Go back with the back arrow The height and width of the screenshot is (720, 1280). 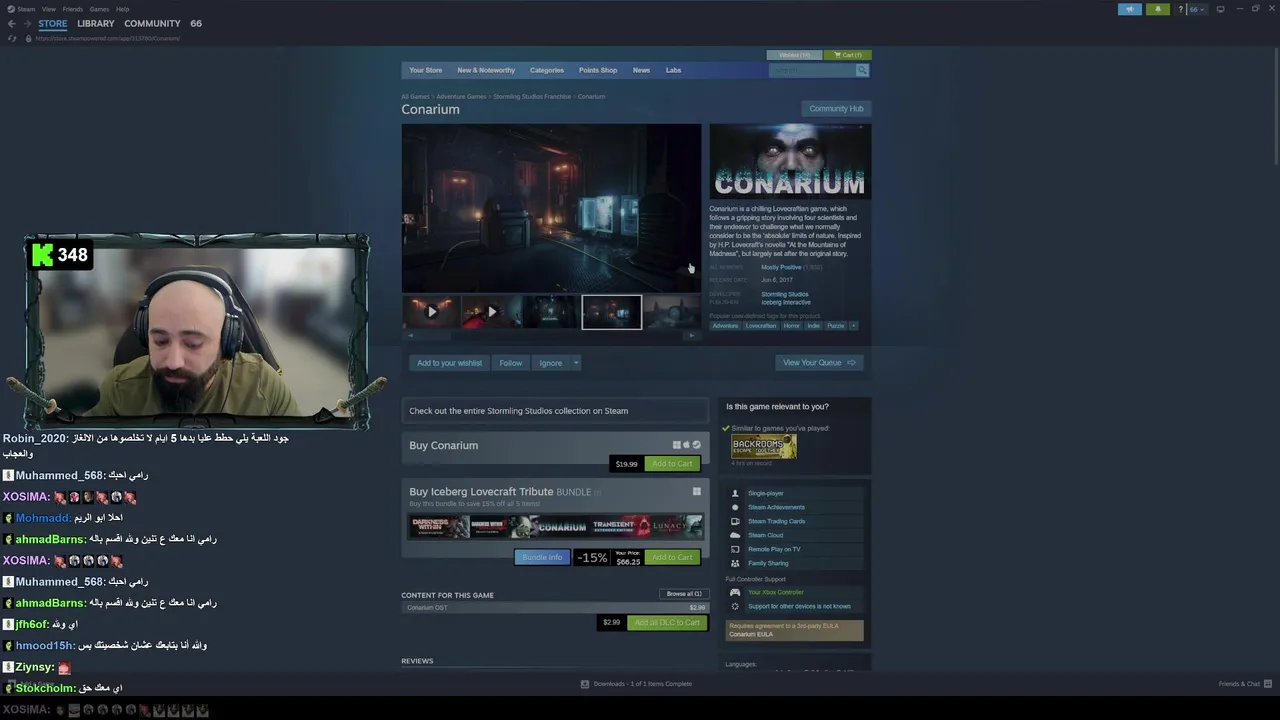[12, 23]
